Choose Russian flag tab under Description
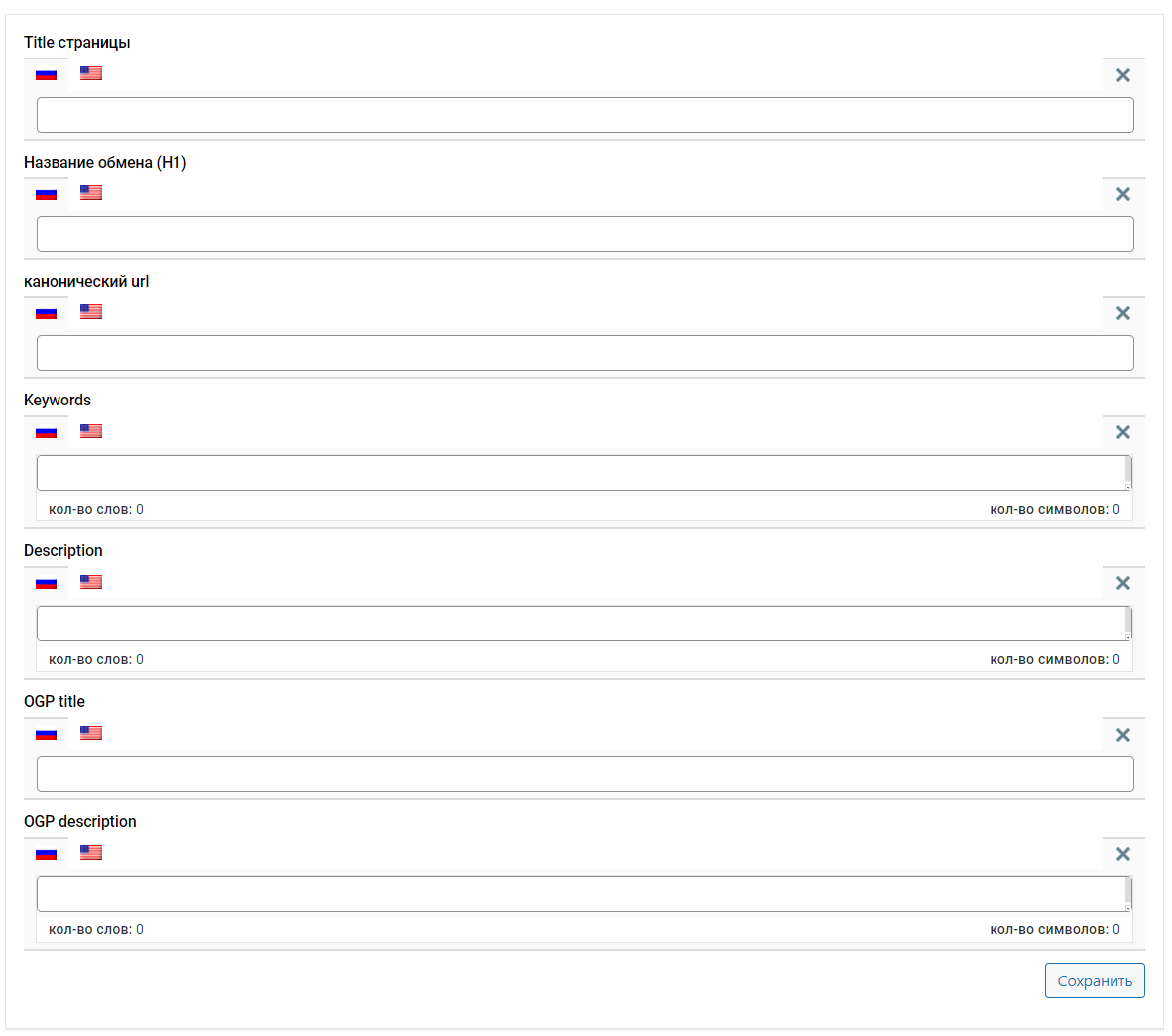The height and width of the screenshot is (1036, 1172). point(46,583)
